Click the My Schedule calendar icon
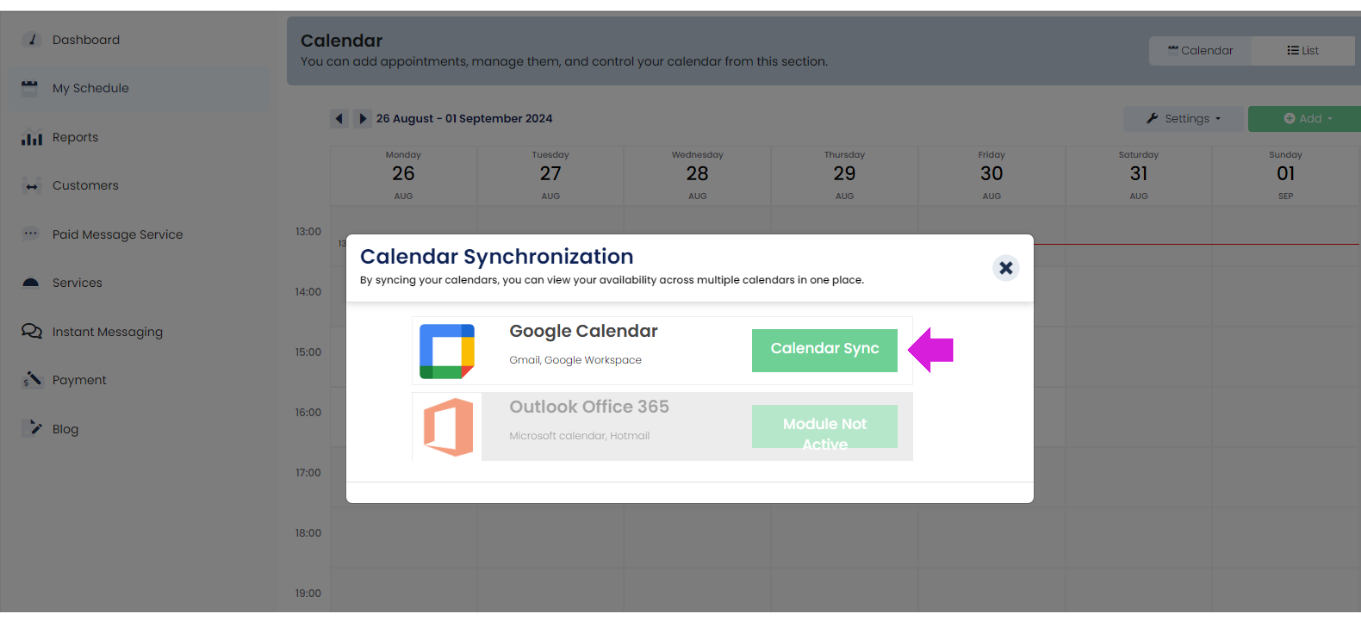The width and height of the screenshot is (1361, 623). tap(31, 88)
